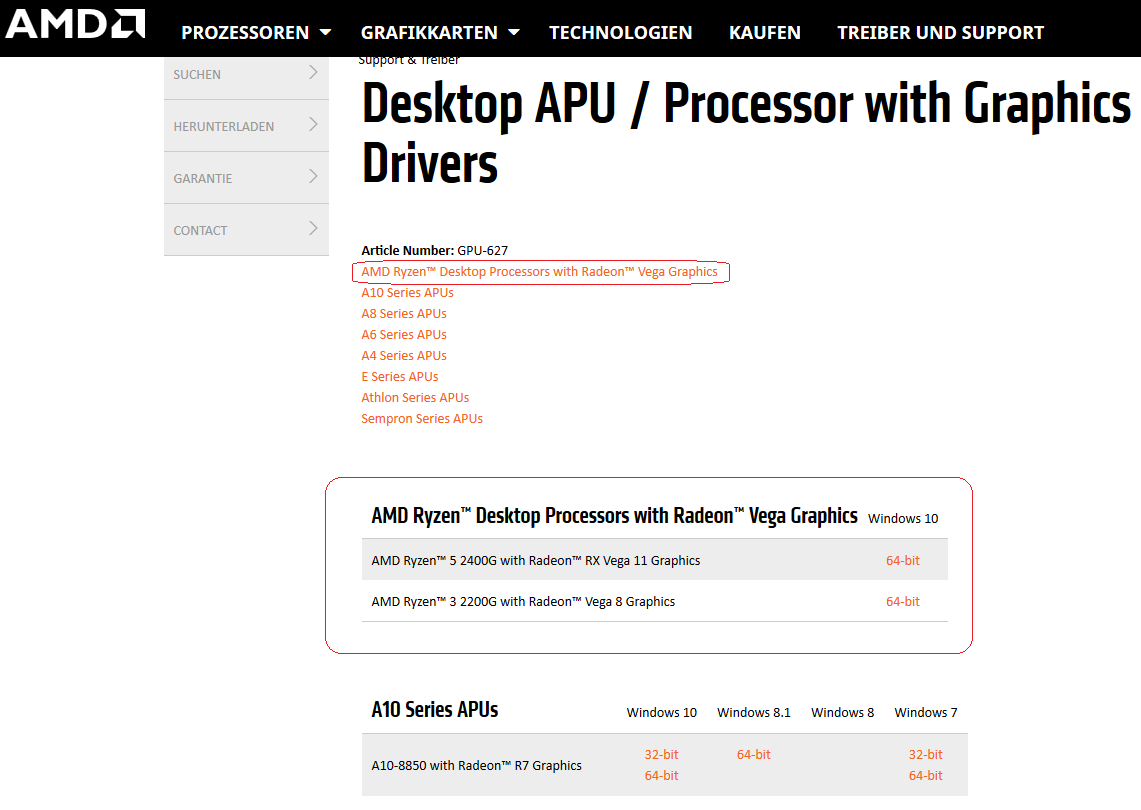Jump to Athlon Series APUs link
Image resolution: width=1141 pixels, height=810 pixels.
[x=415, y=397]
